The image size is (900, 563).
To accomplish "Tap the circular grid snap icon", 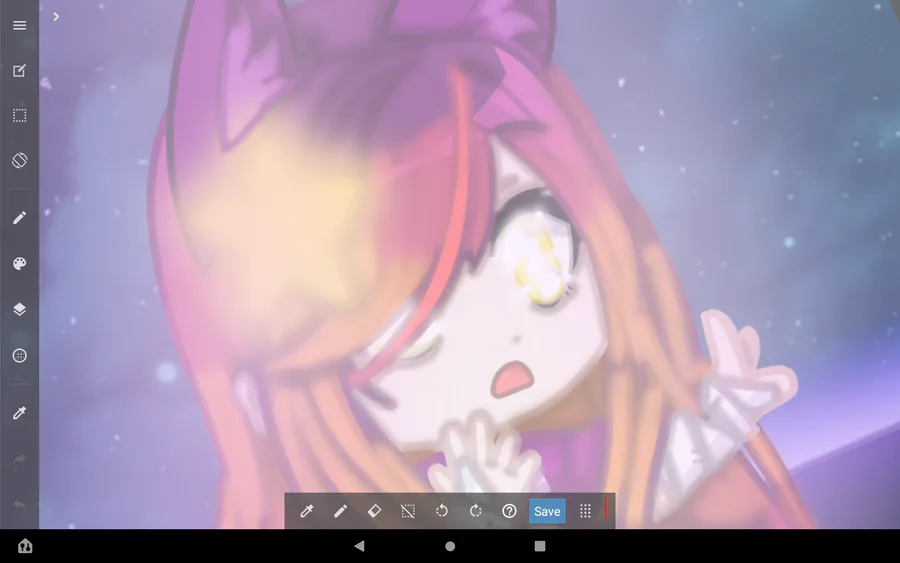I will [x=20, y=355].
